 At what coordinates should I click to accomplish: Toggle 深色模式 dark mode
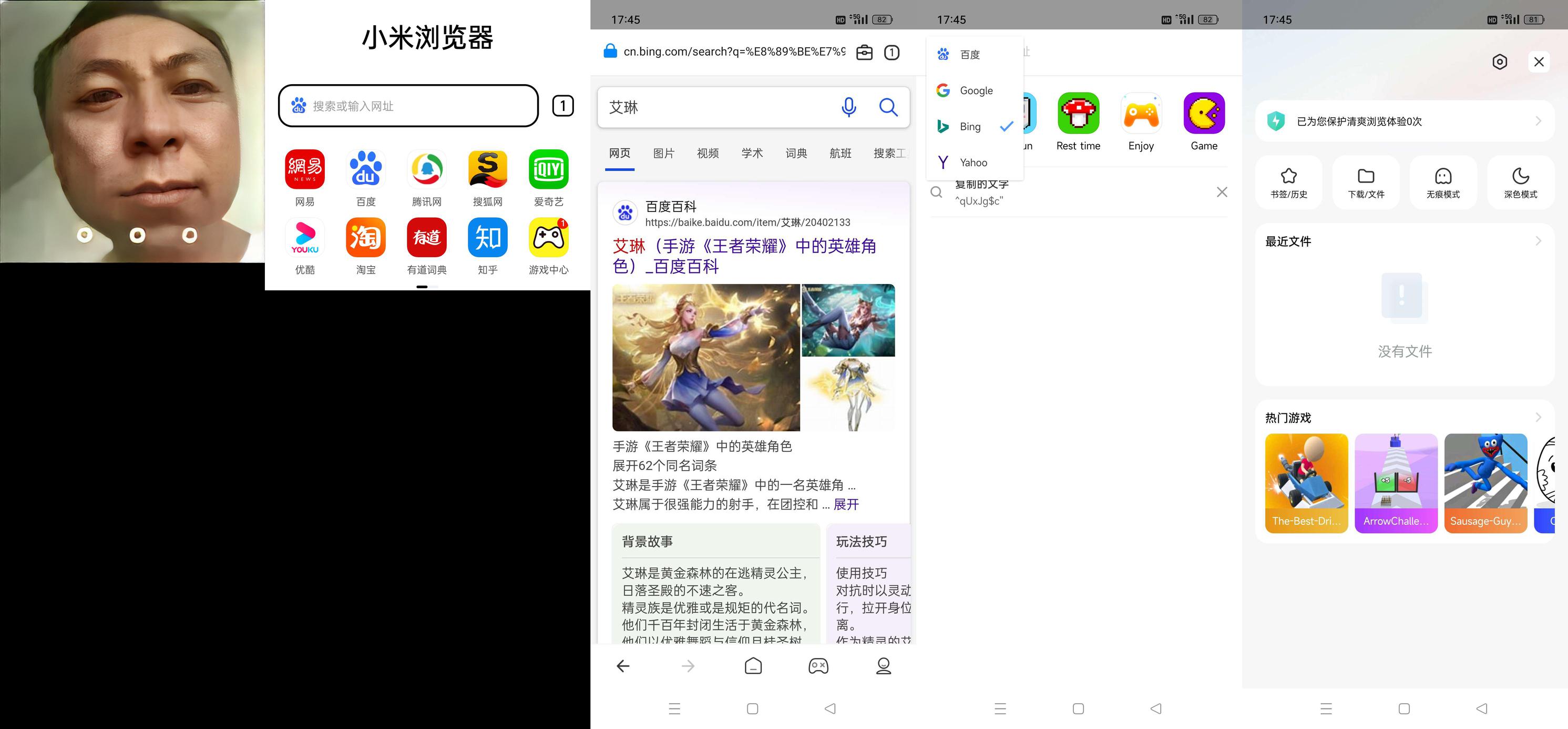click(1521, 183)
